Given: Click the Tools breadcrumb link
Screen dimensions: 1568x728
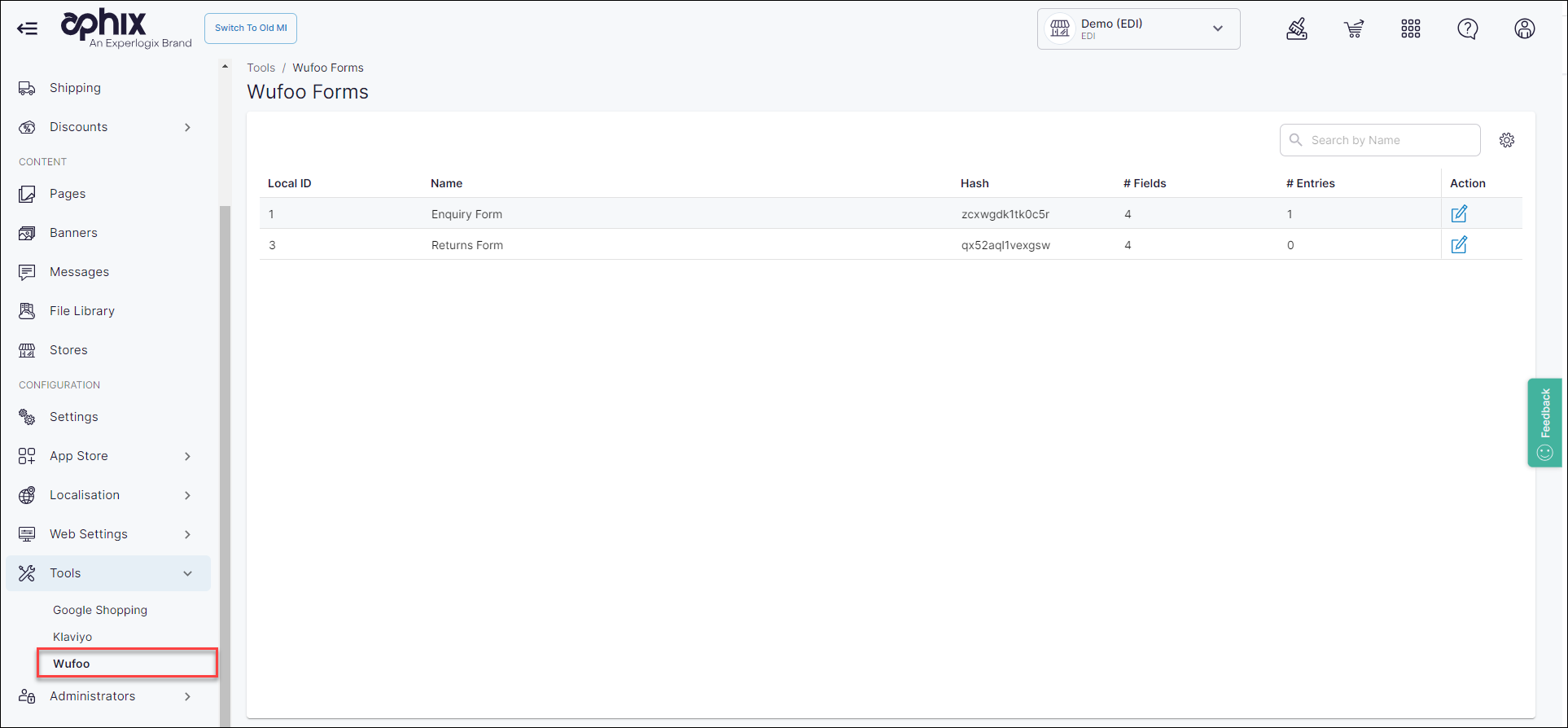Looking at the screenshot, I should 261,68.
